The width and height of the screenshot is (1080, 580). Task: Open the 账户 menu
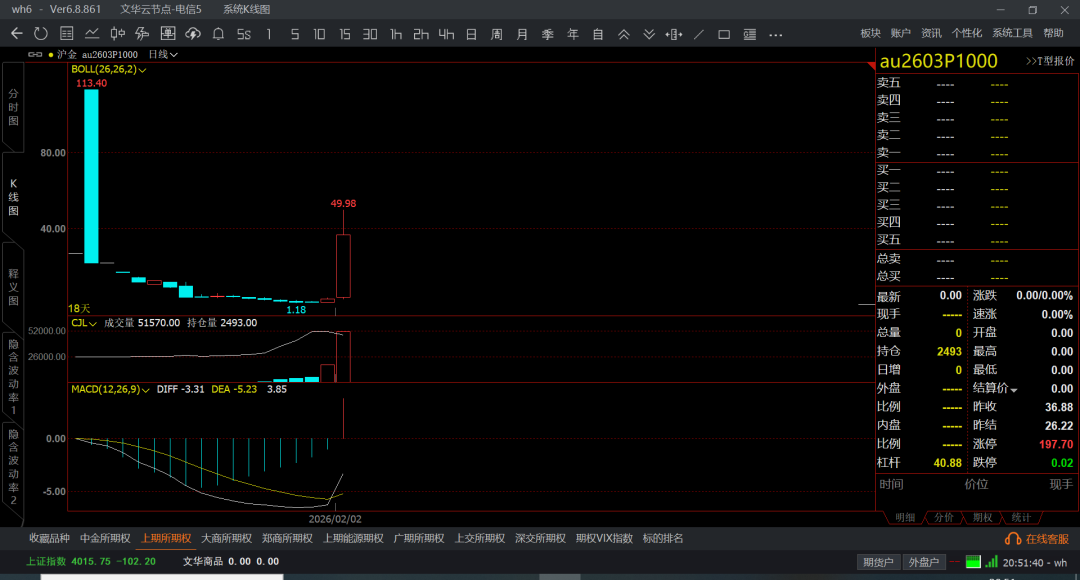pos(901,33)
